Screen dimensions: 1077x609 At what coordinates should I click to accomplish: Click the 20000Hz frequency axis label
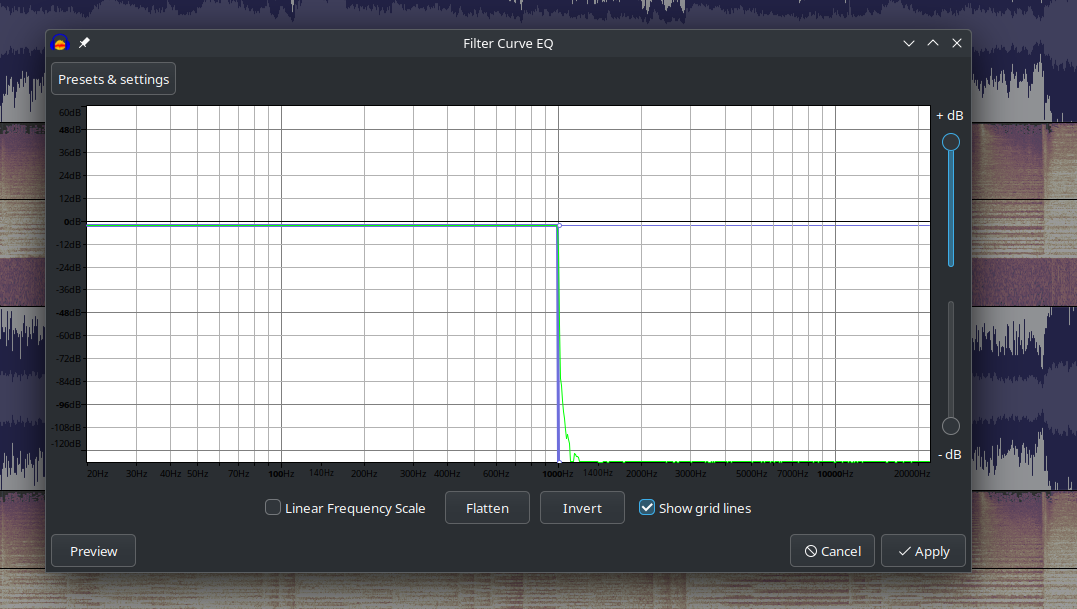pos(912,474)
